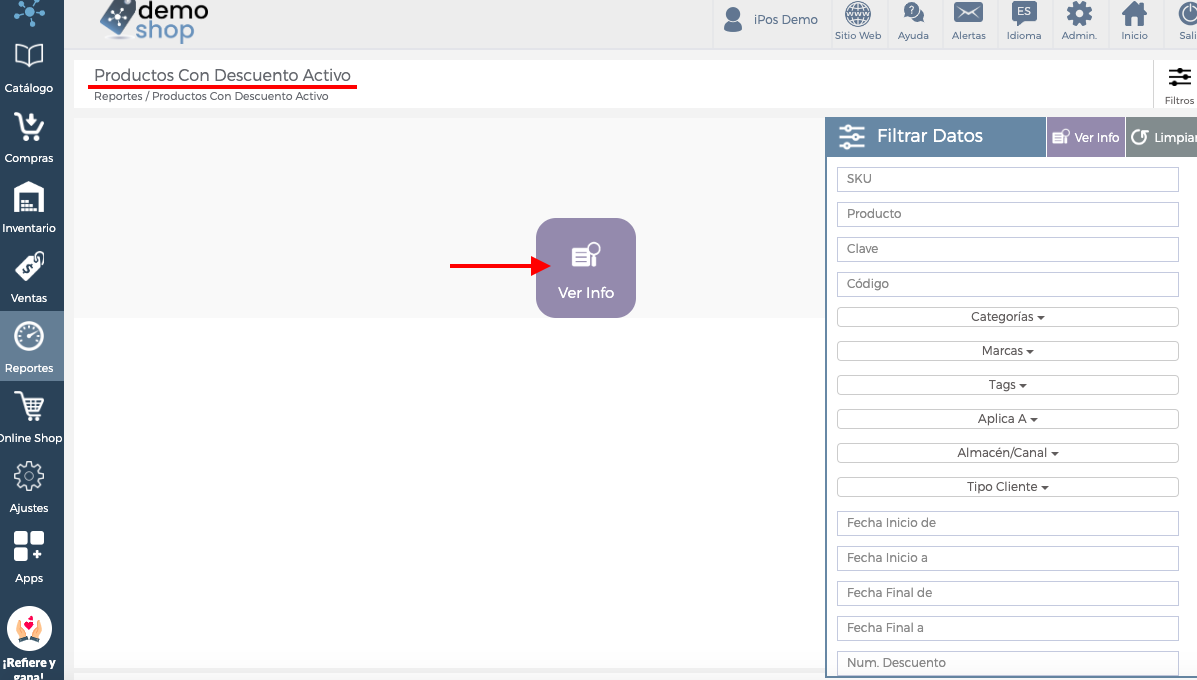Focus the Fecha Final a field
This screenshot has height=680, width=1197.
[x=1008, y=629]
